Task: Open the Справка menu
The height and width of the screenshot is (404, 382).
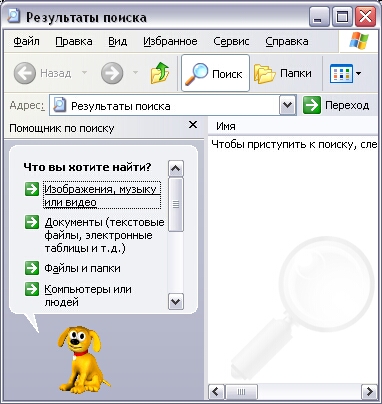Action: pyautogui.click(x=287, y=41)
